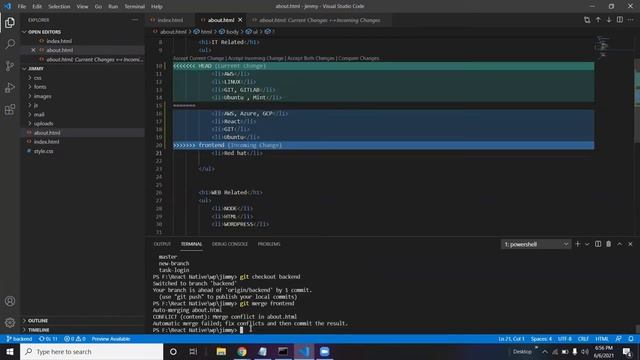Expand the mail folder
The width and height of the screenshot is (640, 360).
tap(39, 114)
